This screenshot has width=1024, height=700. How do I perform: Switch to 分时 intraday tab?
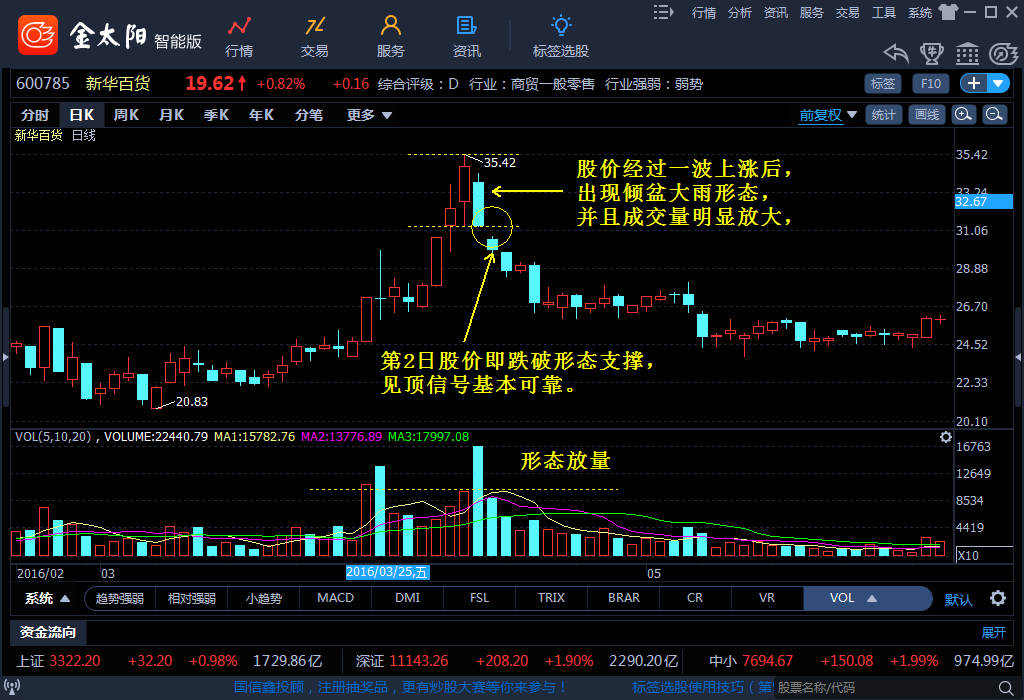pos(35,115)
